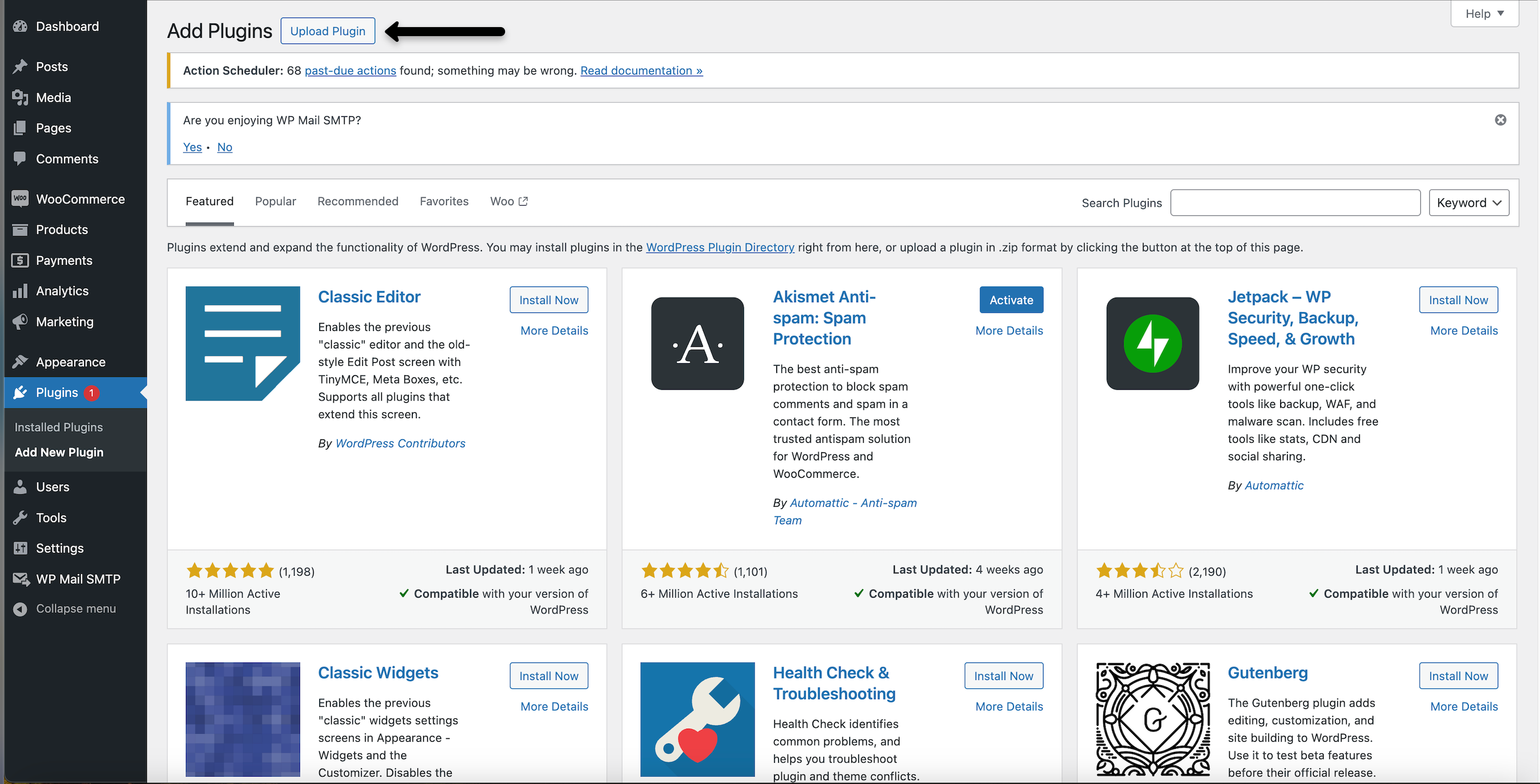
Task: Click the Payments dollar icon
Action: 20,260
